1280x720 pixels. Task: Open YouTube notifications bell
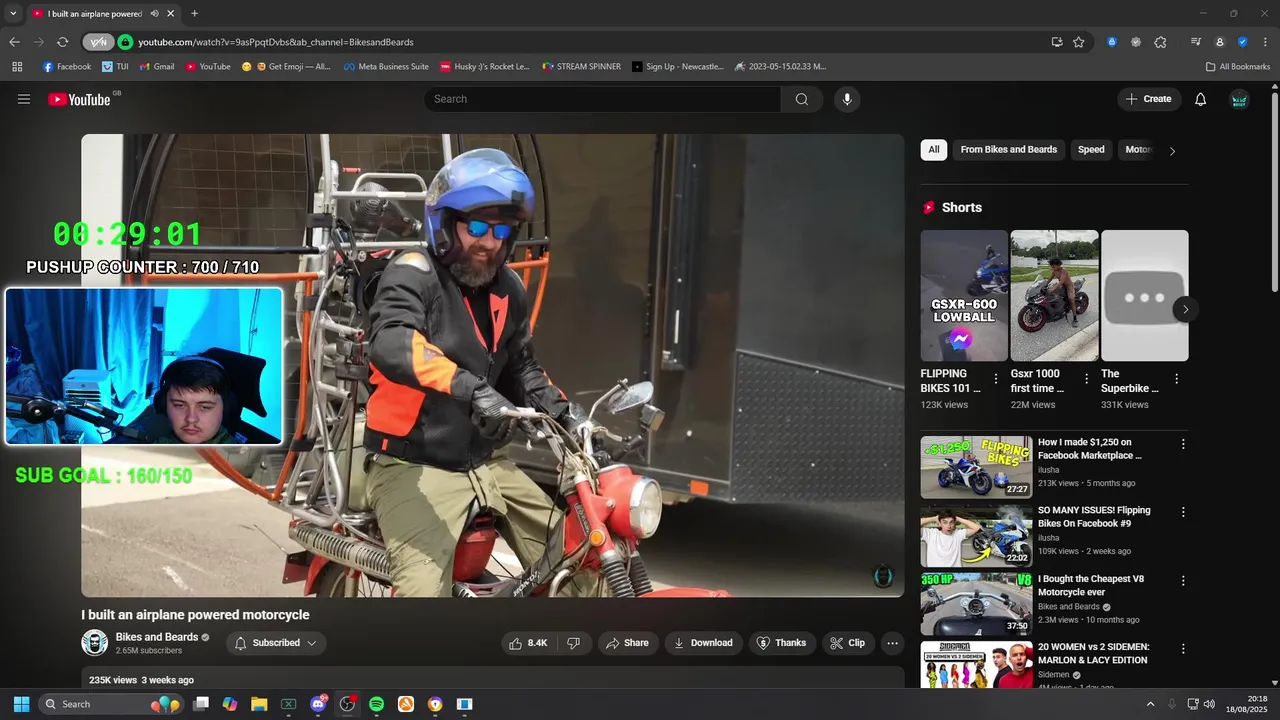tap(1201, 99)
